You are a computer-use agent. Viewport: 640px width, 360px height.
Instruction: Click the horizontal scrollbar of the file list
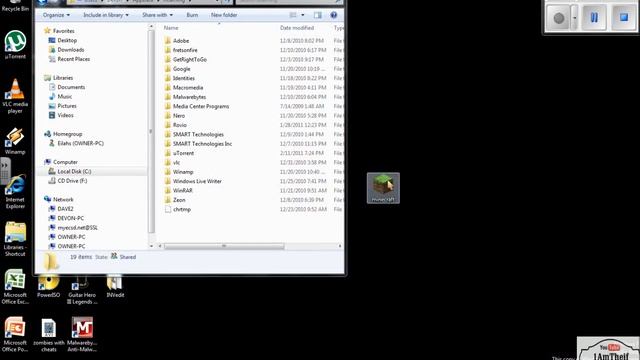(x=224, y=246)
